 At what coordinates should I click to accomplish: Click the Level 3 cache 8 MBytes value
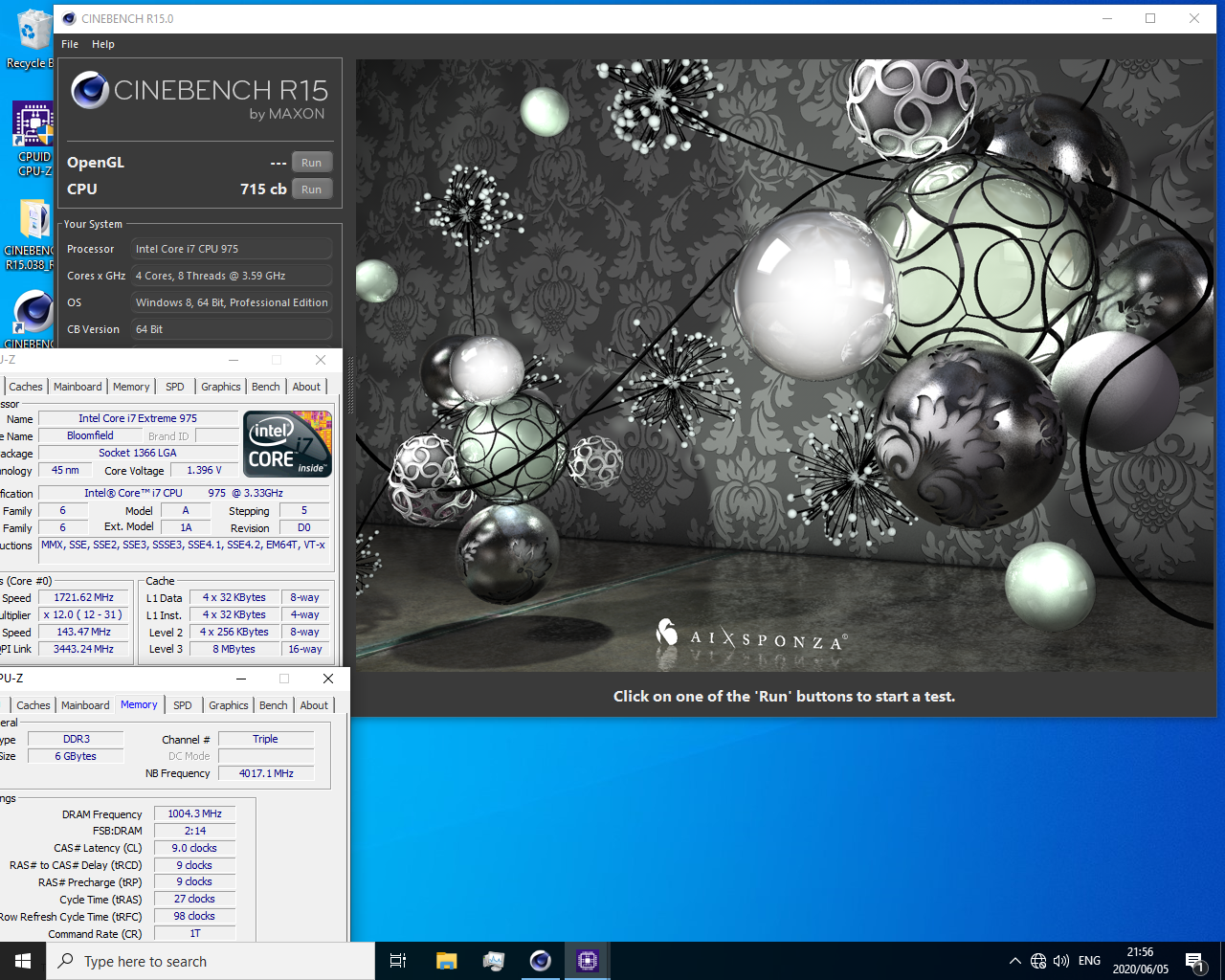(234, 649)
